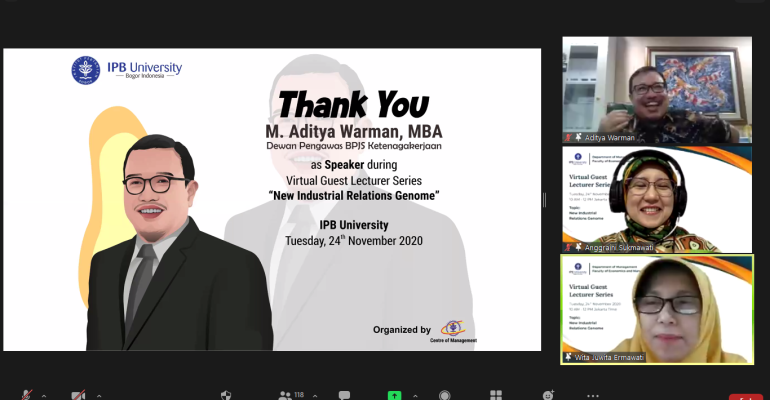The image size is (770, 400).
Task: Click the Centre of Management logo
Action: tap(453, 331)
